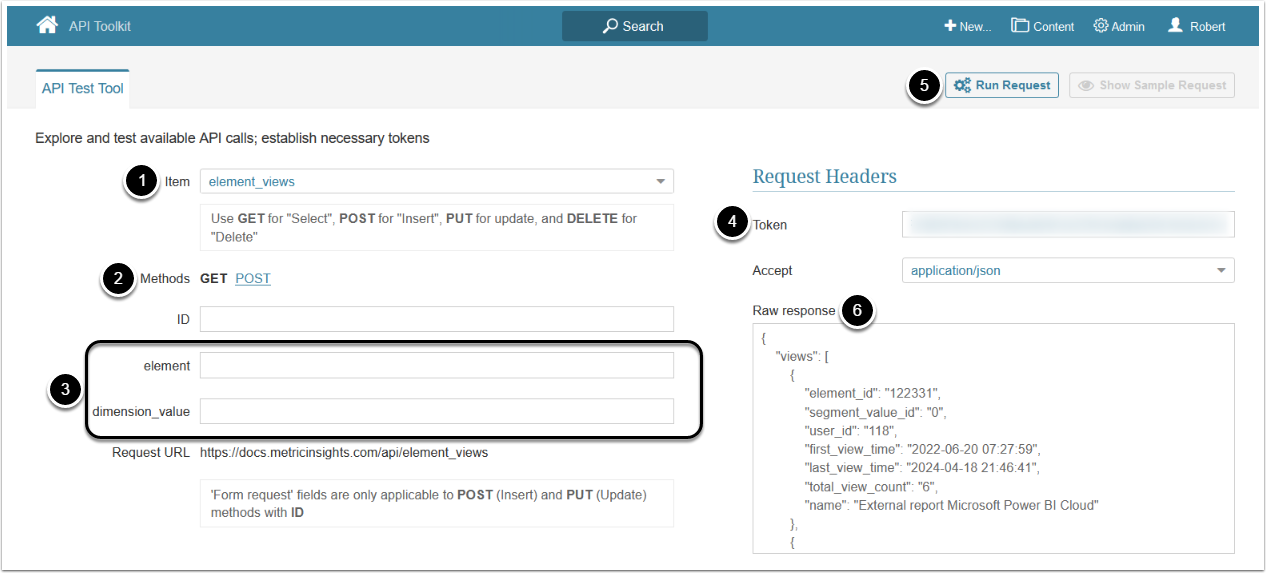The height and width of the screenshot is (573, 1266).
Task: Select the GET method
Action: coord(214,278)
